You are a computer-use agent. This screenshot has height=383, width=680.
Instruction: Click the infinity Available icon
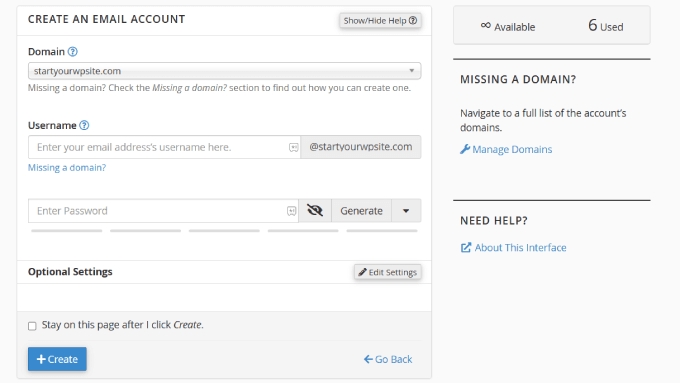point(486,26)
